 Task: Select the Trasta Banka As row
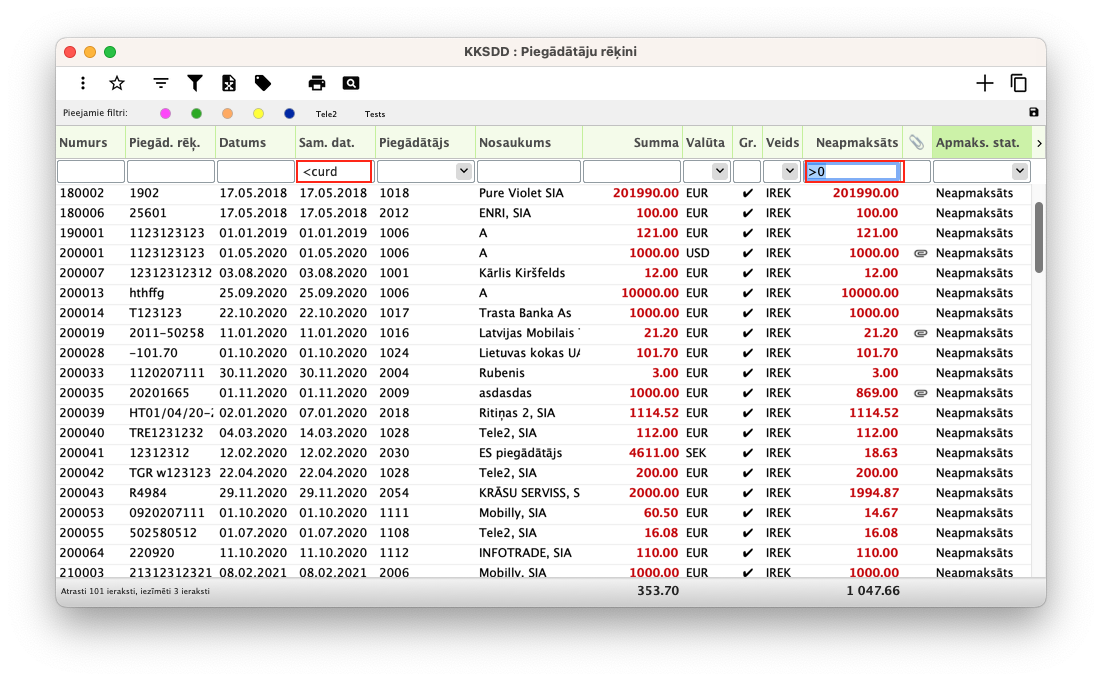pyautogui.click(x=544, y=313)
